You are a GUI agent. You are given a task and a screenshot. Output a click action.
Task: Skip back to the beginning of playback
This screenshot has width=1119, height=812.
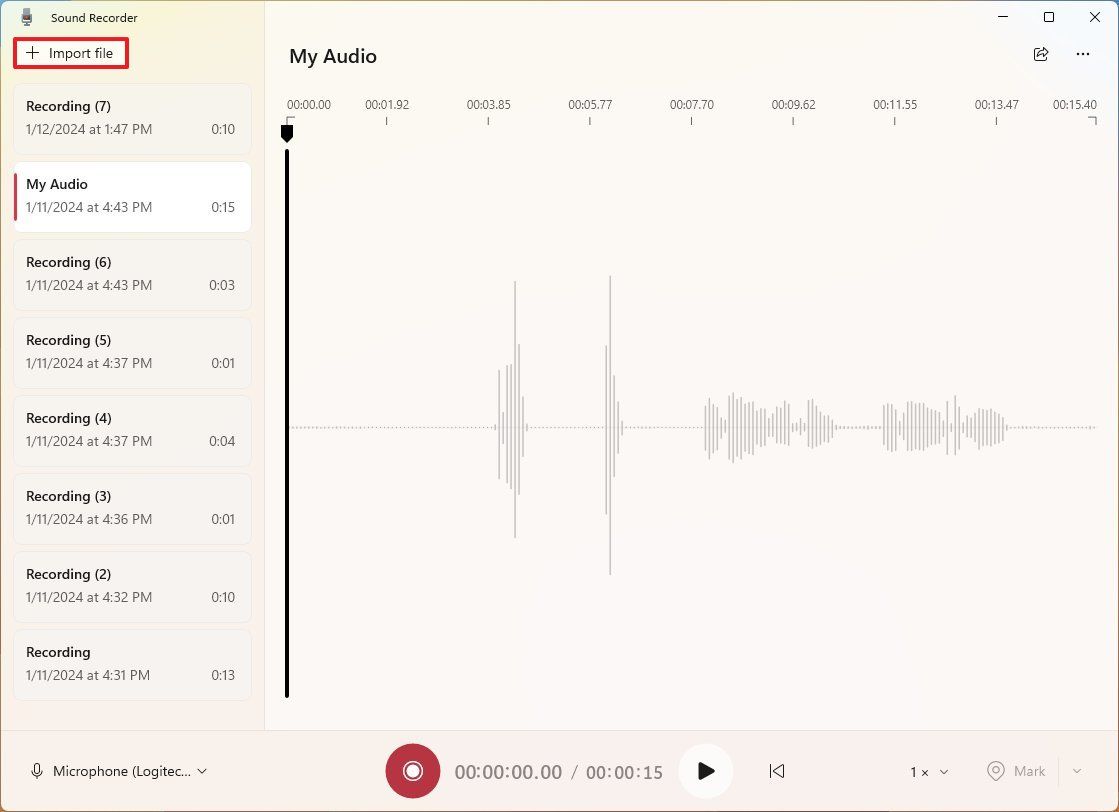coord(777,771)
